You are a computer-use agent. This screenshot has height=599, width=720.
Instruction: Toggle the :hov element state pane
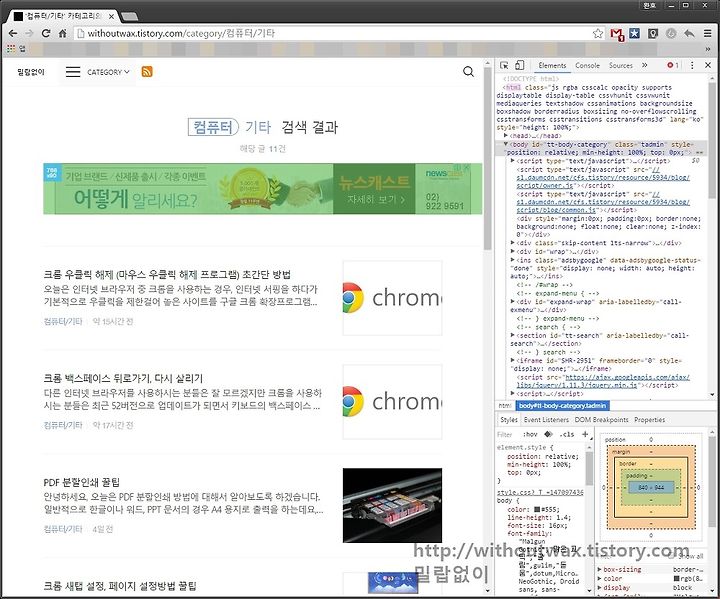pyautogui.click(x=529, y=434)
